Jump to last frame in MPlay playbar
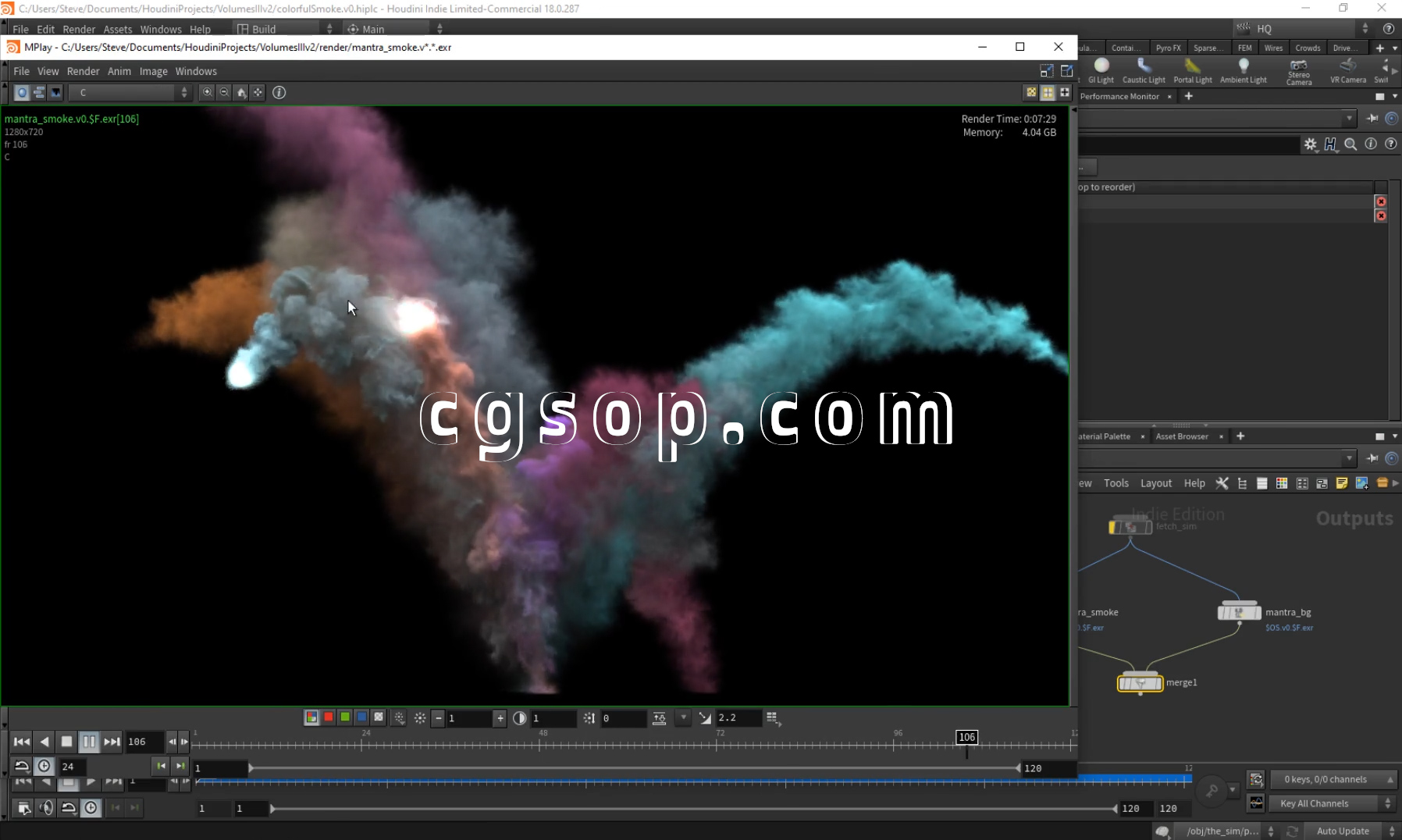Image resolution: width=1402 pixels, height=840 pixels. 112,742
